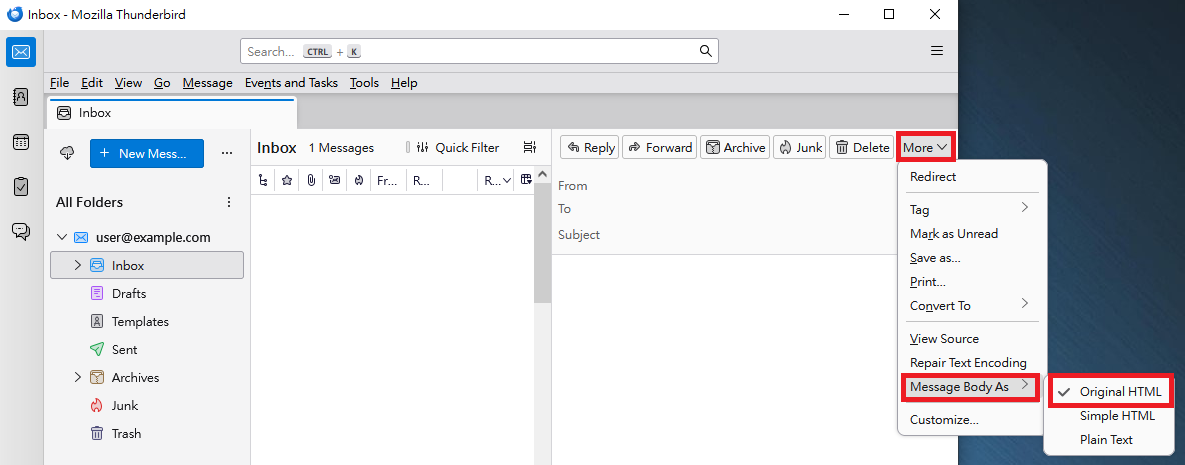Open the Tools menu
Screen dimensions: 1185x465
tap(364, 83)
